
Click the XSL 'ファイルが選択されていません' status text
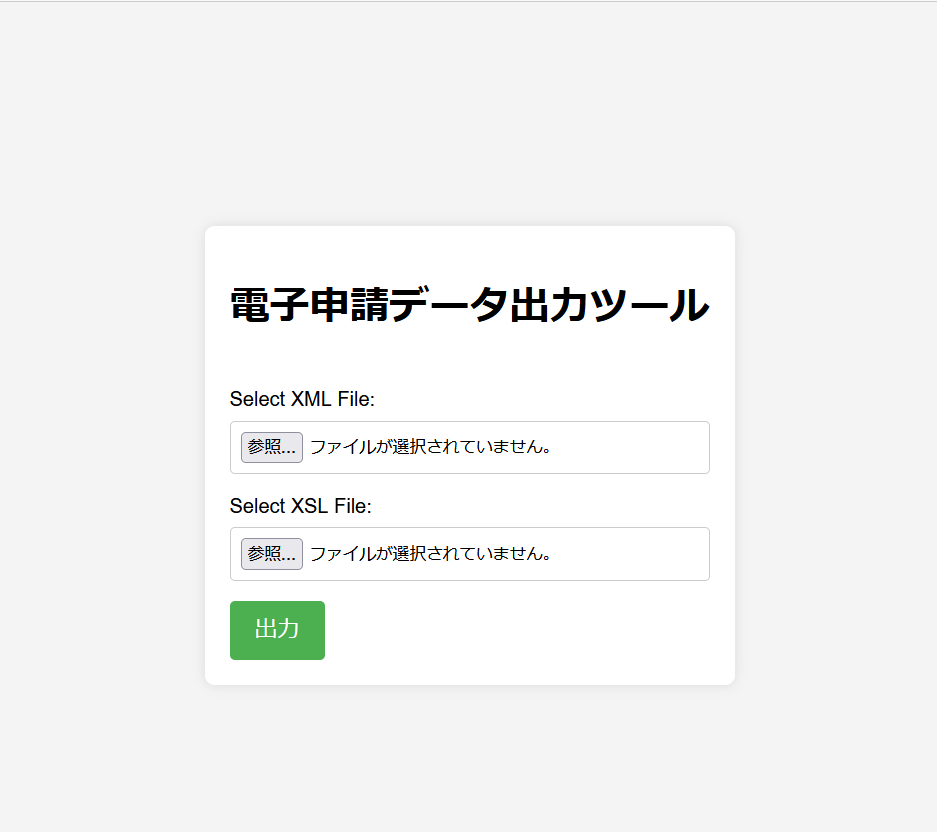click(430, 554)
